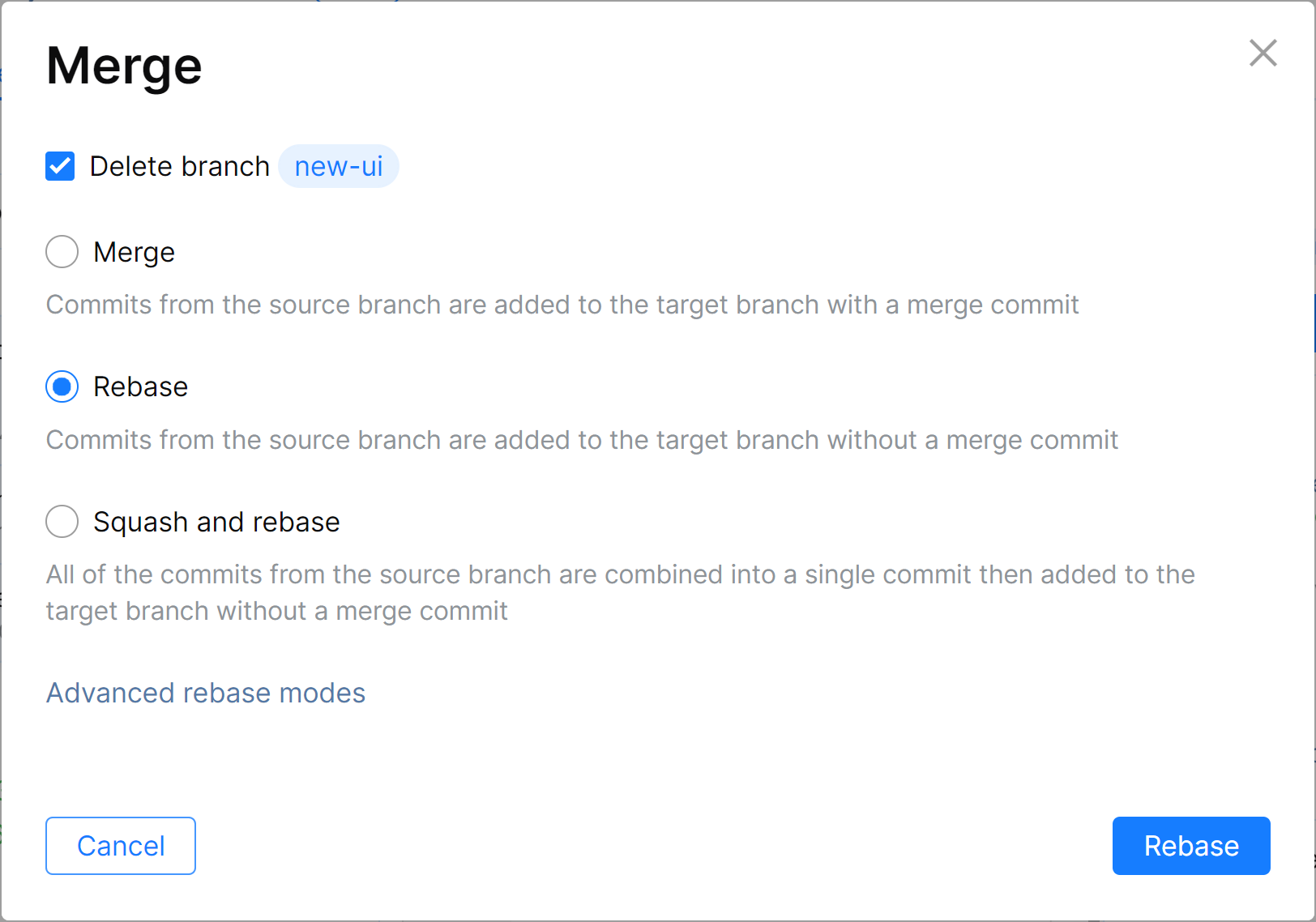The image size is (1316, 922).
Task: Select the Rebase merge strategy
Action: (x=62, y=386)
